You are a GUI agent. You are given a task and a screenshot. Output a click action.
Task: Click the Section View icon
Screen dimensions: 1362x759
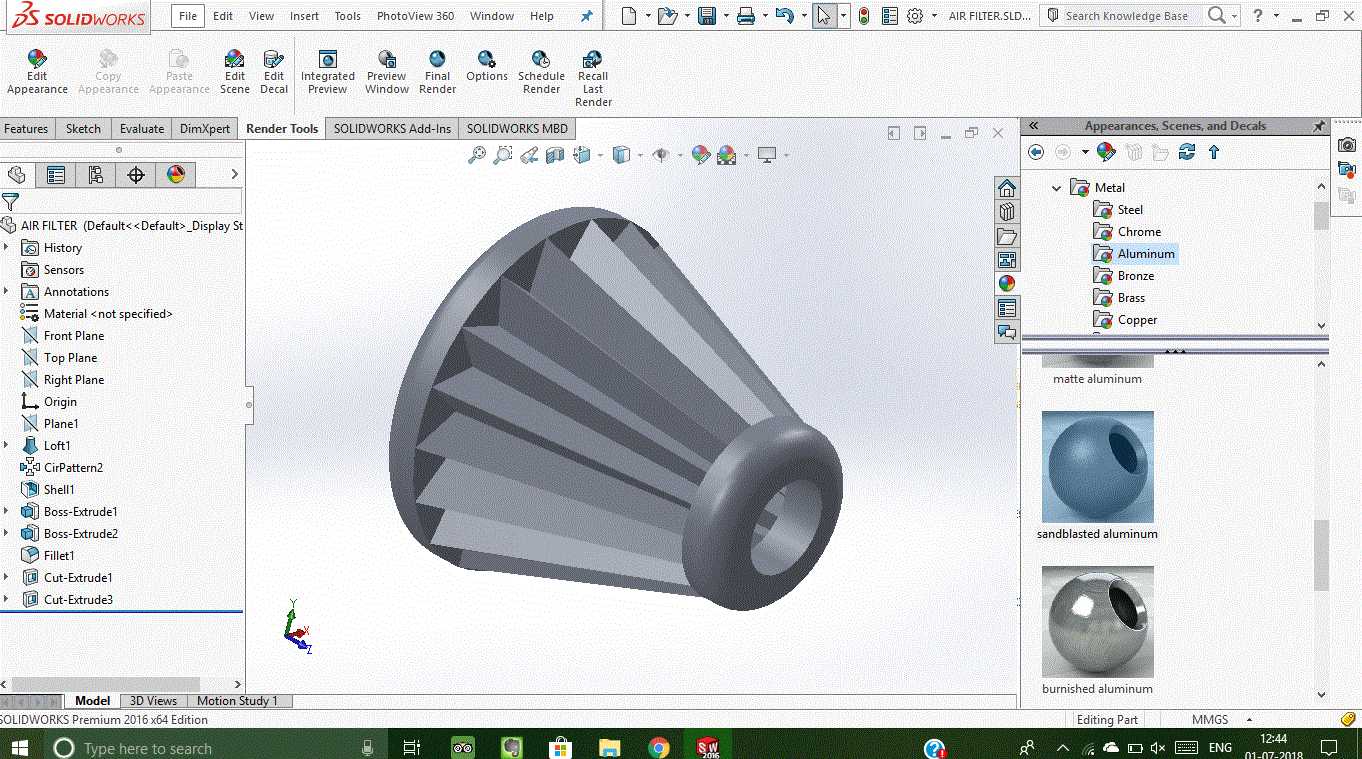coord(555,155)
